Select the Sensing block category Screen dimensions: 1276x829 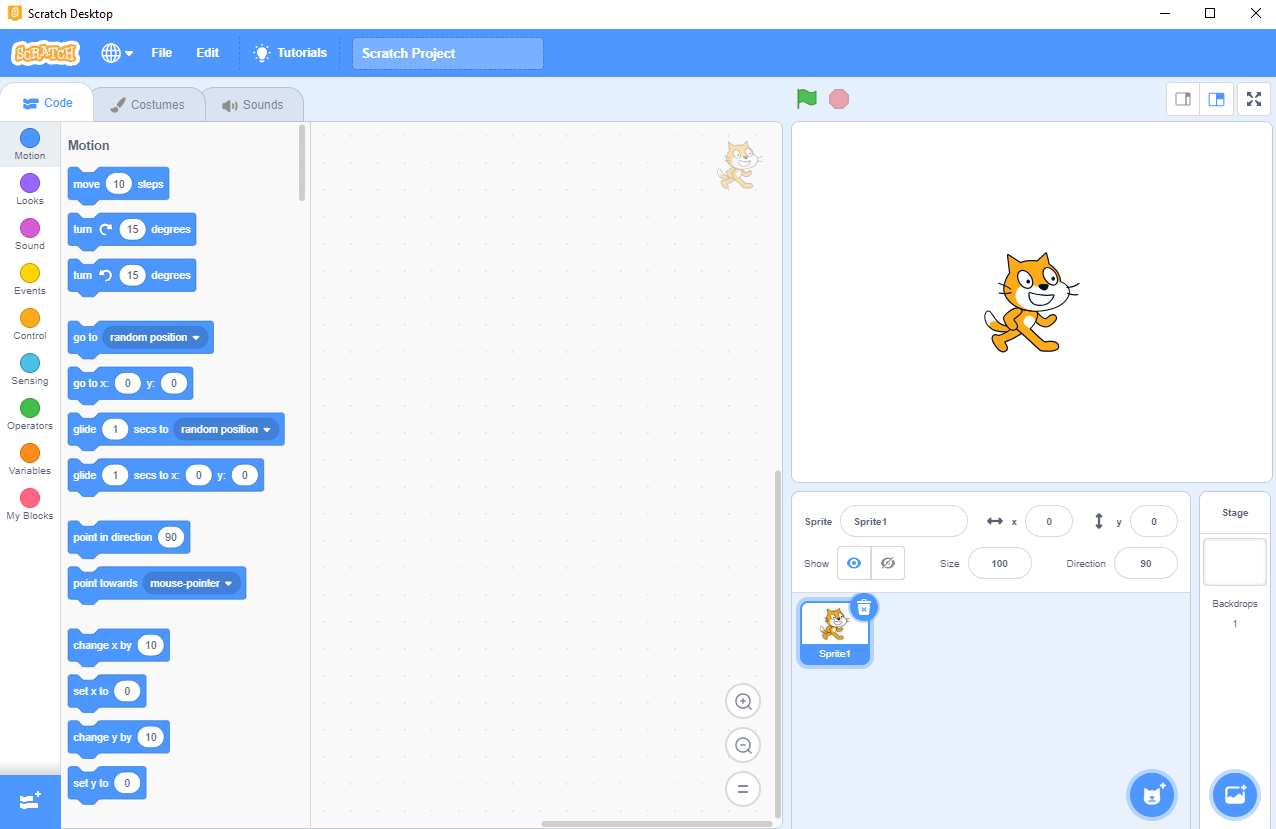click(30, 369)
